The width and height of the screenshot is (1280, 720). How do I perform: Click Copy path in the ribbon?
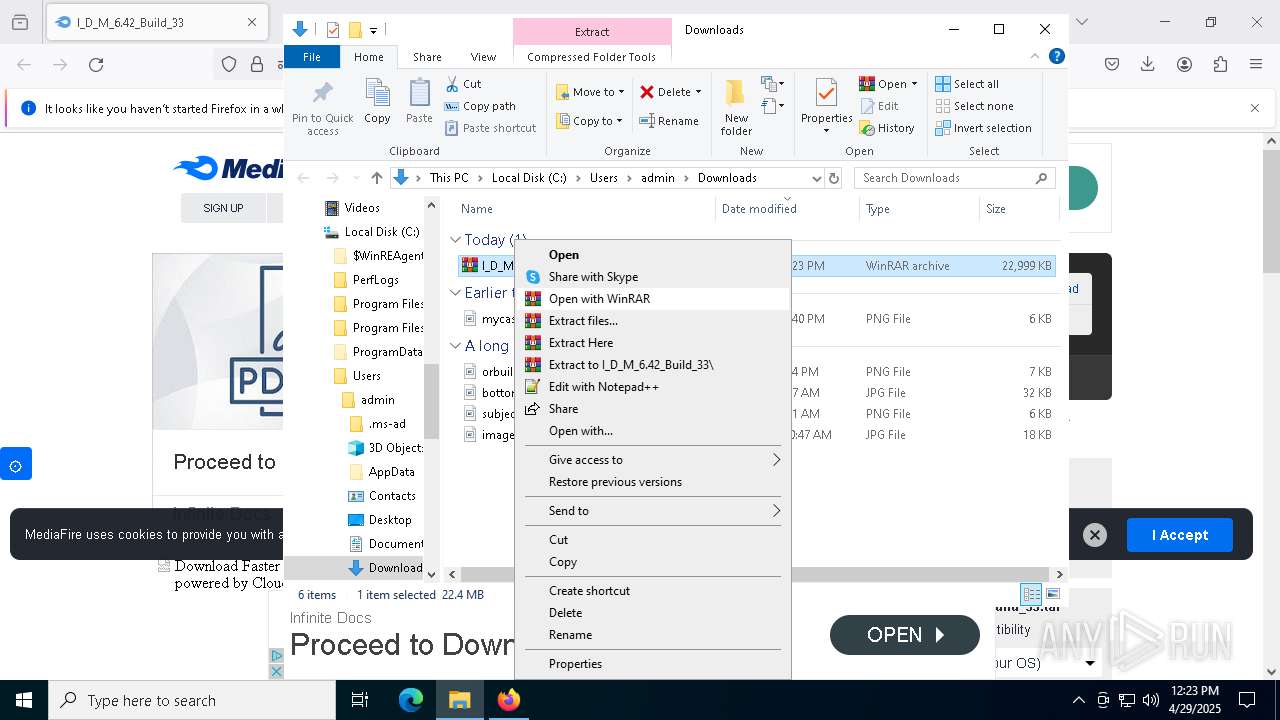coord(480,106)
